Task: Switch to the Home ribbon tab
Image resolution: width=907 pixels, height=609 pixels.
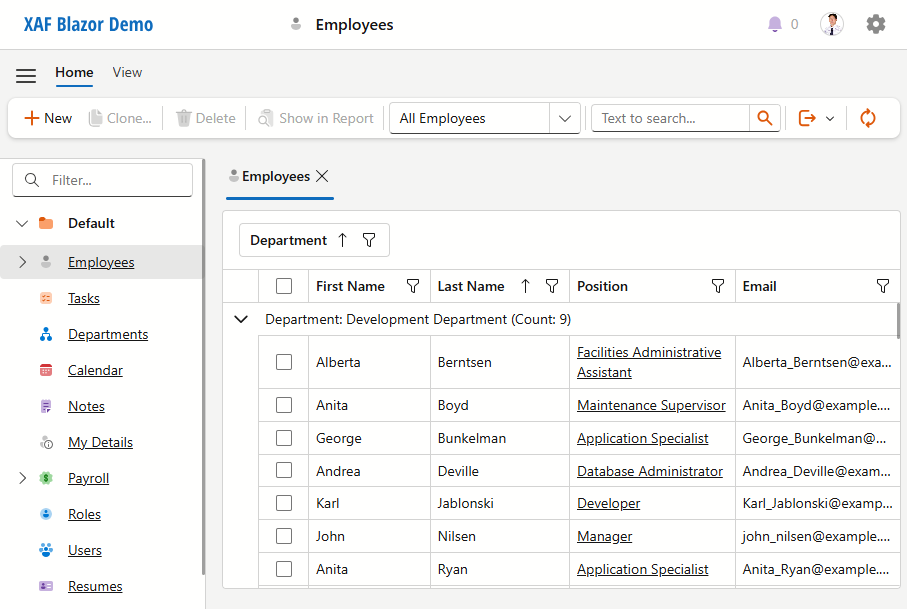Action: point(74,72)
